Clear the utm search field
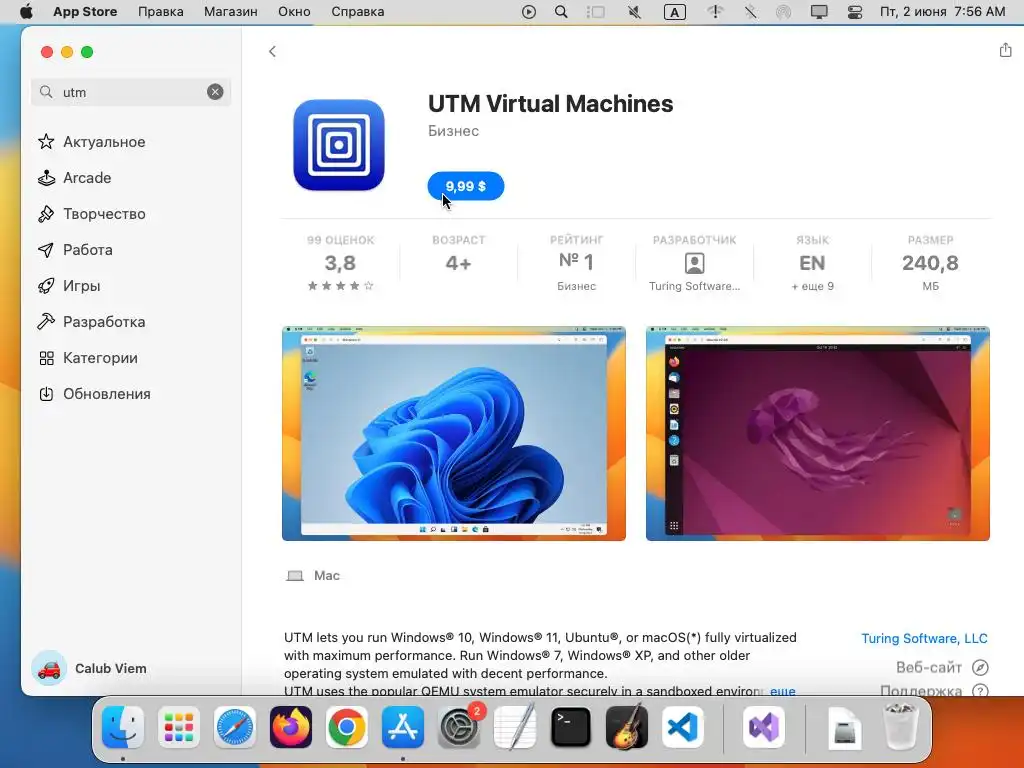 click(x=215, y=92)
